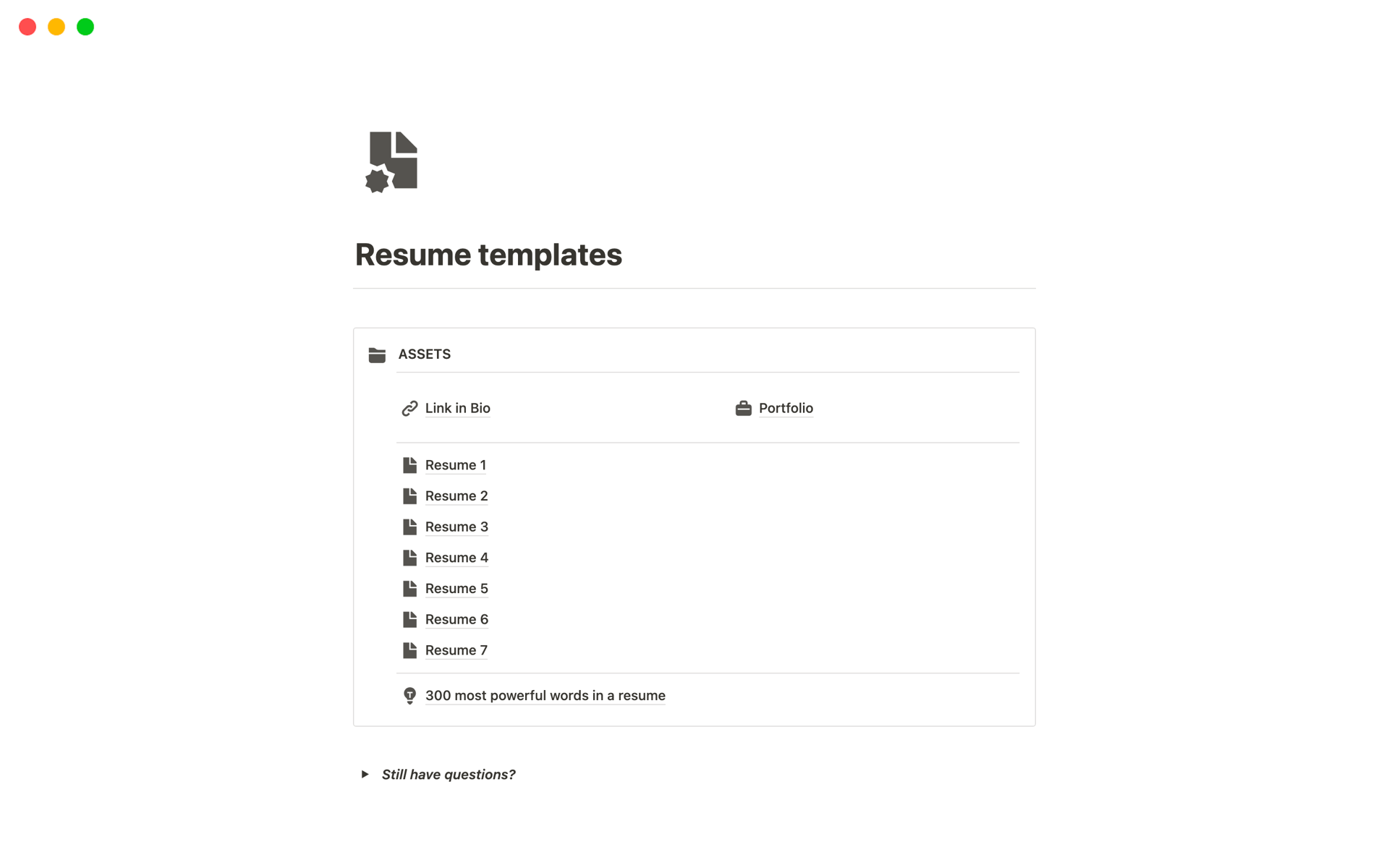This screenshot has height=868, width=1389.
Task: Click the red close button in the titlebar
Action: (28, 26)
